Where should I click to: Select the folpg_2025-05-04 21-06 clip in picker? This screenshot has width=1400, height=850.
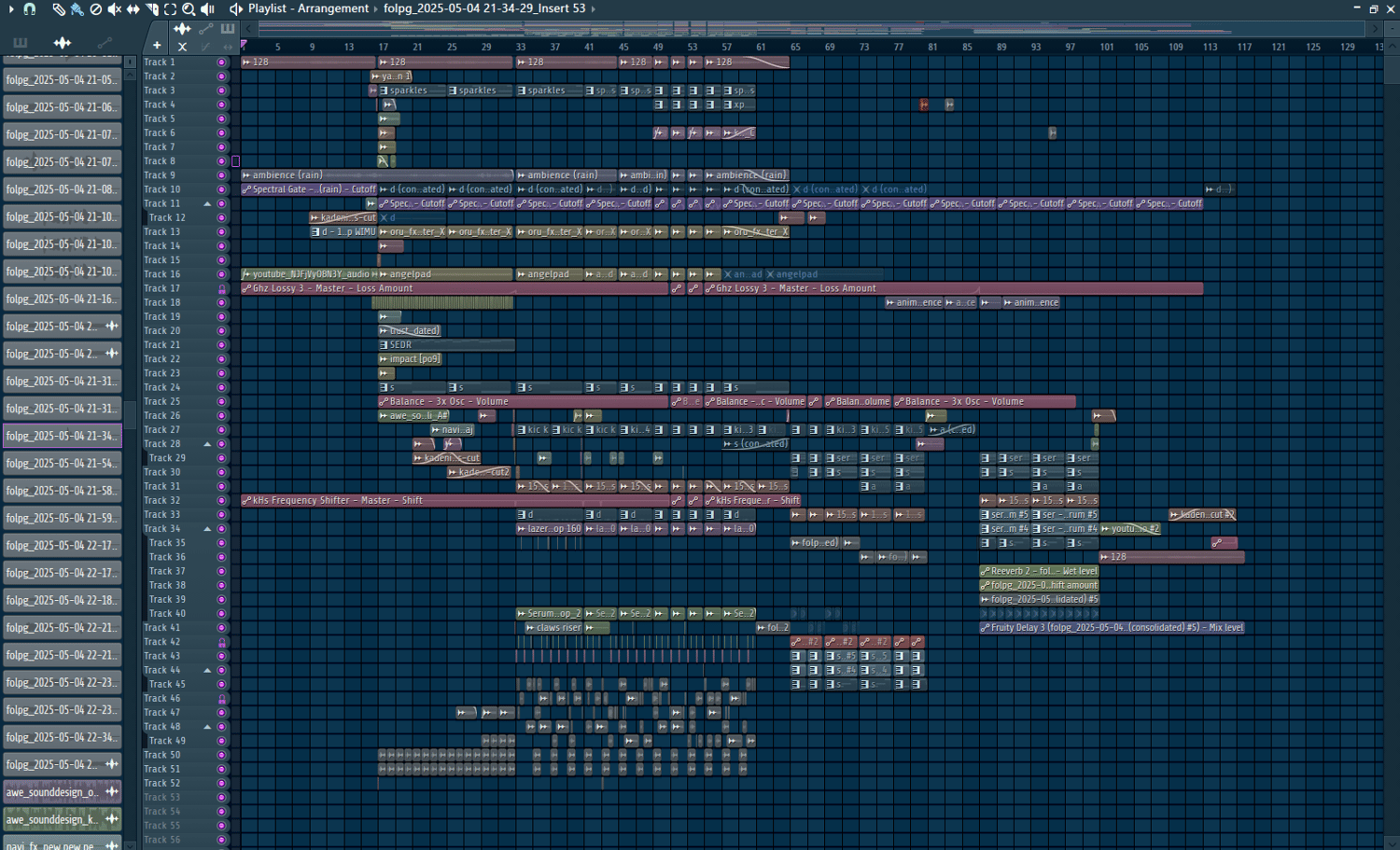63,107
